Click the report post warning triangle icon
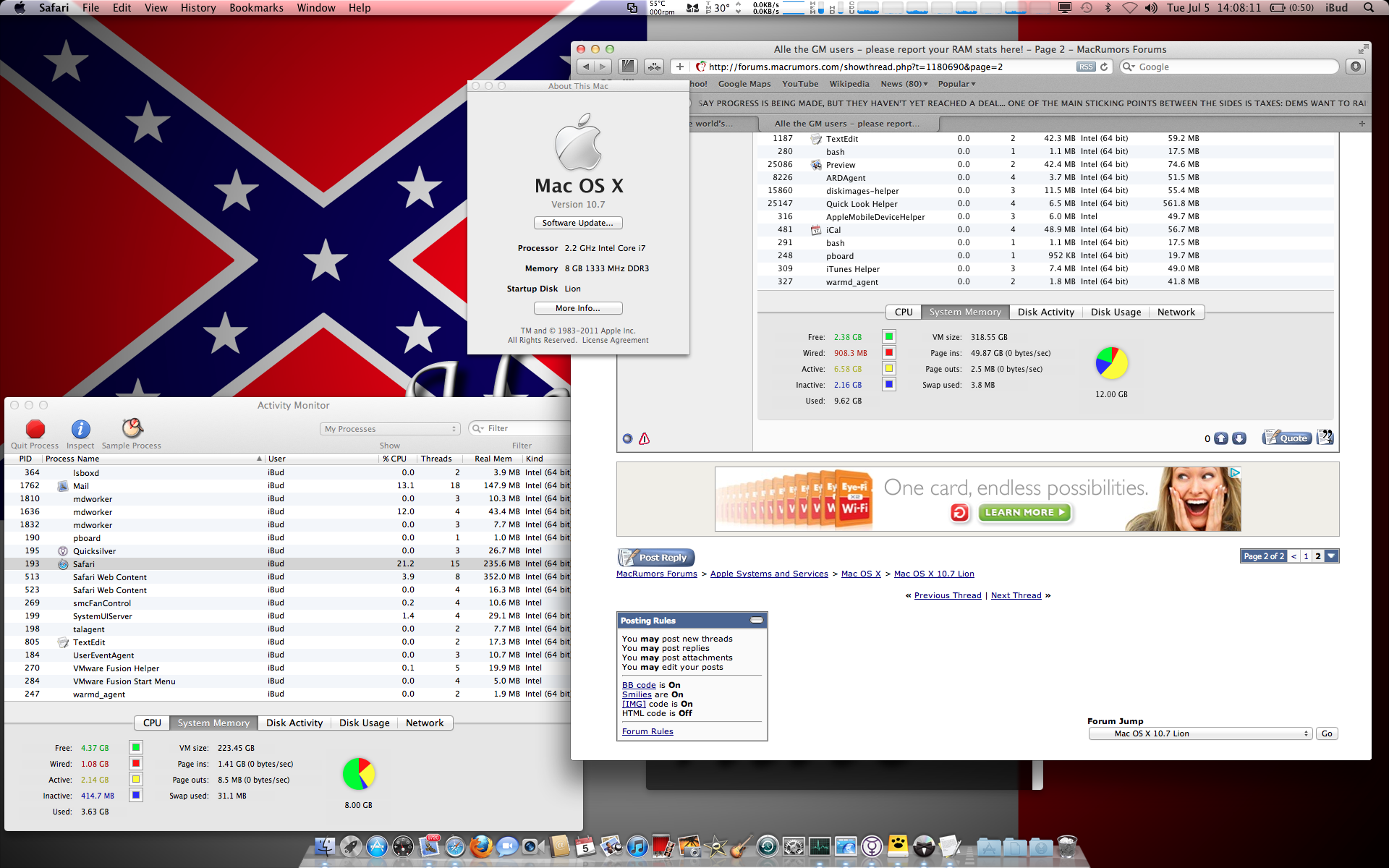The width and height of the screenshot is (1389, 868). [x=644, y=438]
